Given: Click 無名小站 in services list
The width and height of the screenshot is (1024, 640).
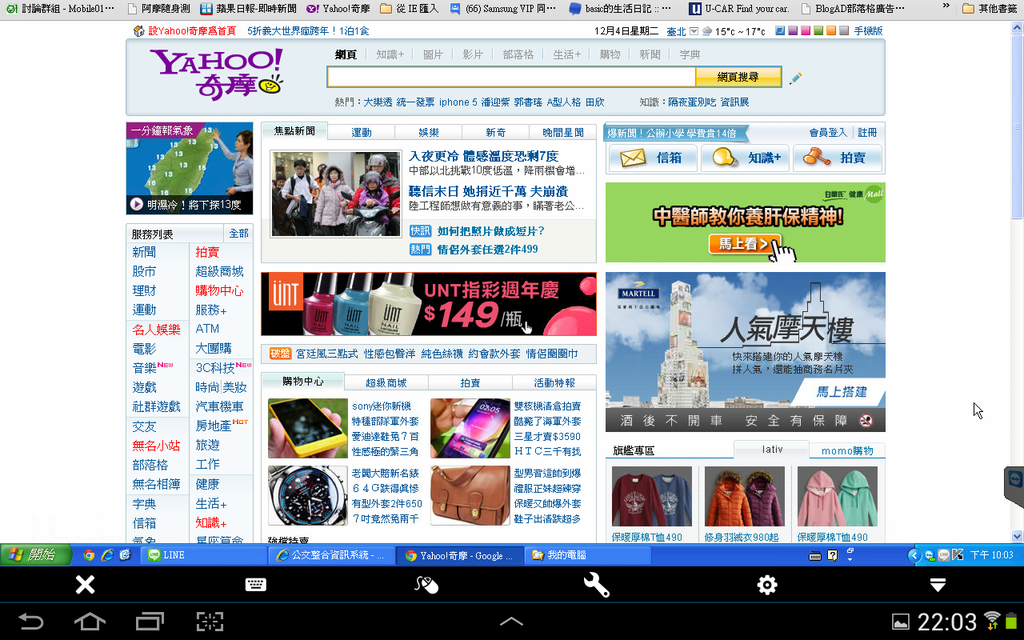Looking at the screenshot, I should point(156,445).
